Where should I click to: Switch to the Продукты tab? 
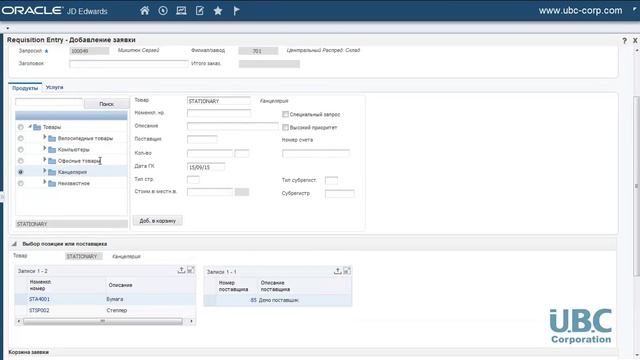[x=25, y=88]
